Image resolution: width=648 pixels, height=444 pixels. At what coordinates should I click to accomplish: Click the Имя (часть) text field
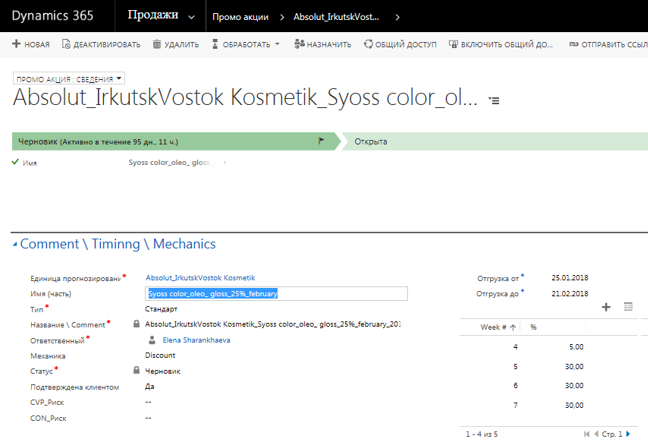[x=276, y=293]
